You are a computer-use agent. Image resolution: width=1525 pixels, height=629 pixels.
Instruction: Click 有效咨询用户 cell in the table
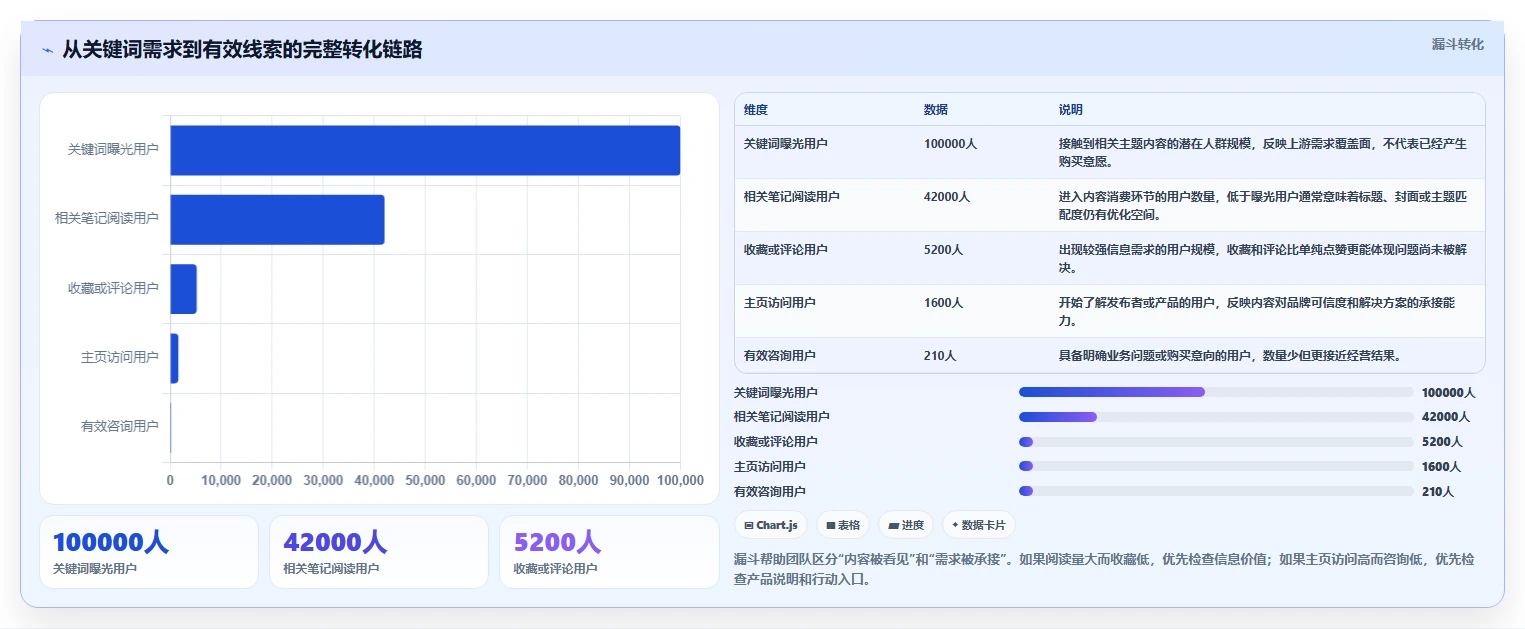click(x=780, y=355)
